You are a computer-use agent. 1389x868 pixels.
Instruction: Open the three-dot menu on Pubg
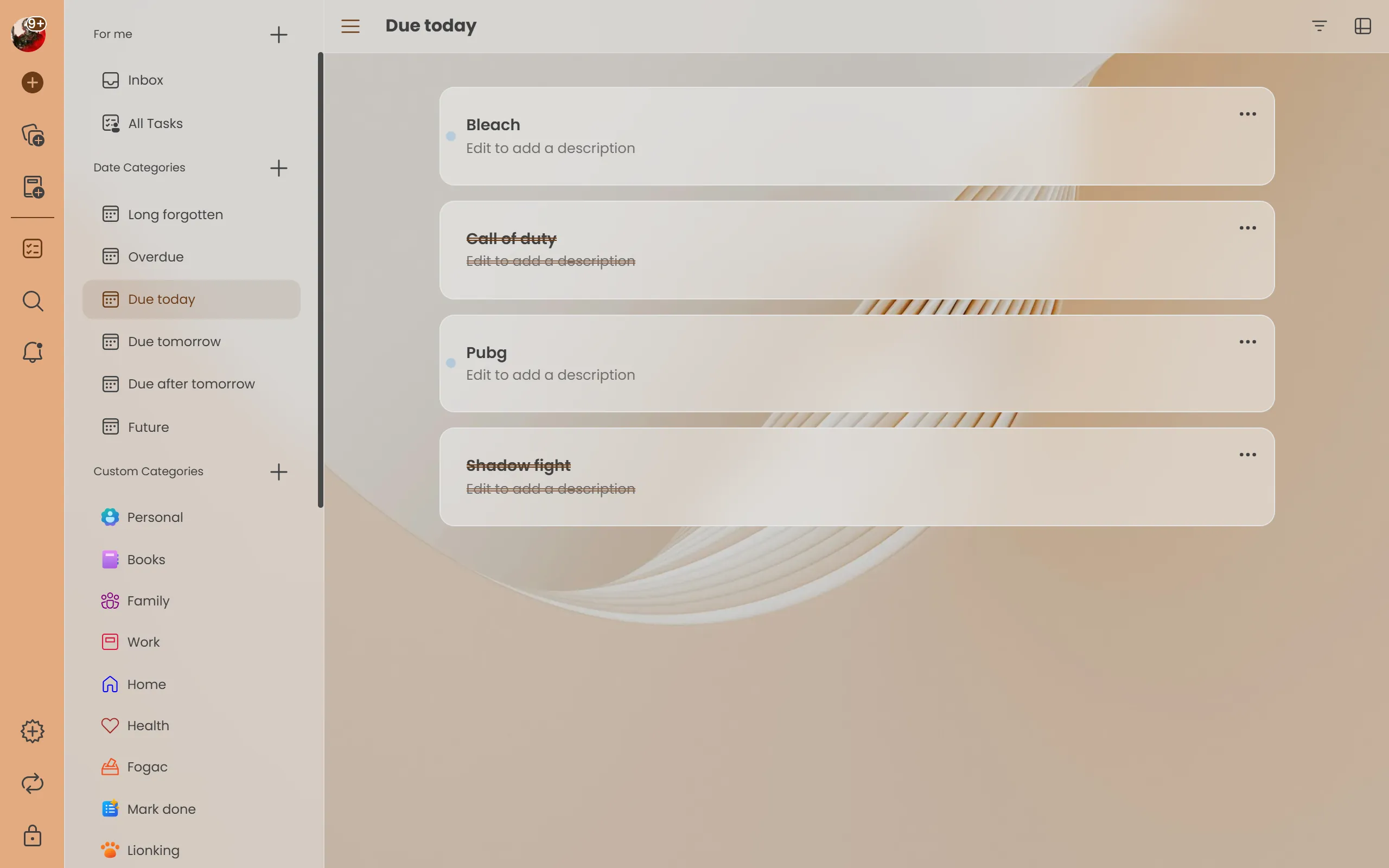tap(1247, 342)
